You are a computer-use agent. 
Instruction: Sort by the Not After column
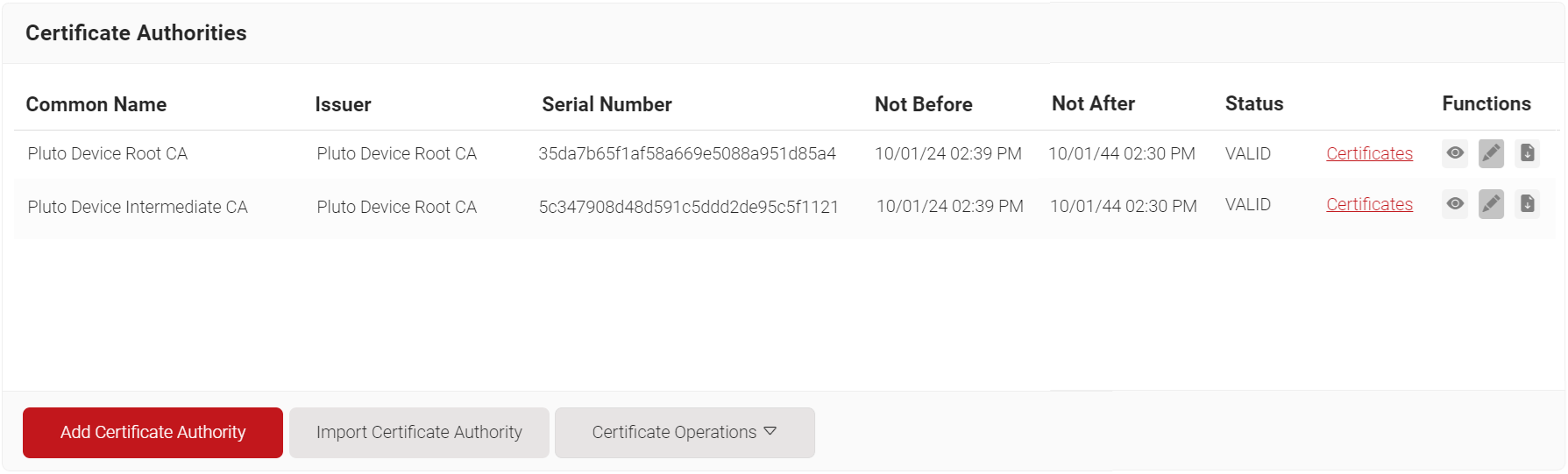pyautogui.click(x=1093, y=103)
